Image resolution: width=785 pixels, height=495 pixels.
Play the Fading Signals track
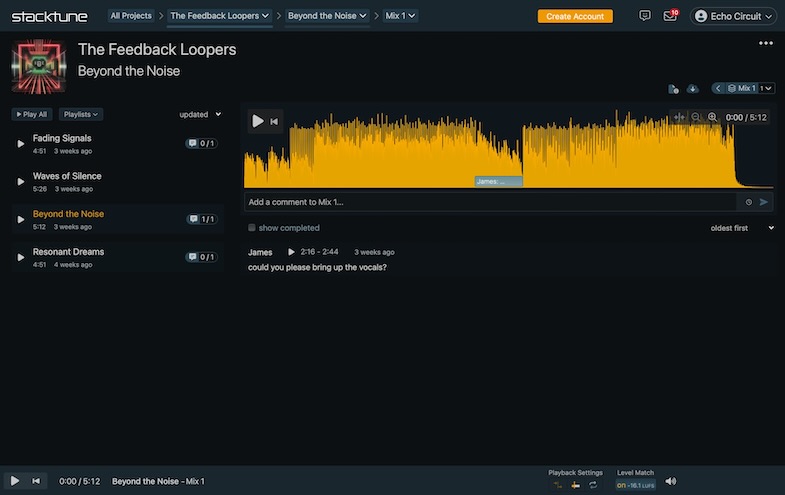tap(21, 144)
